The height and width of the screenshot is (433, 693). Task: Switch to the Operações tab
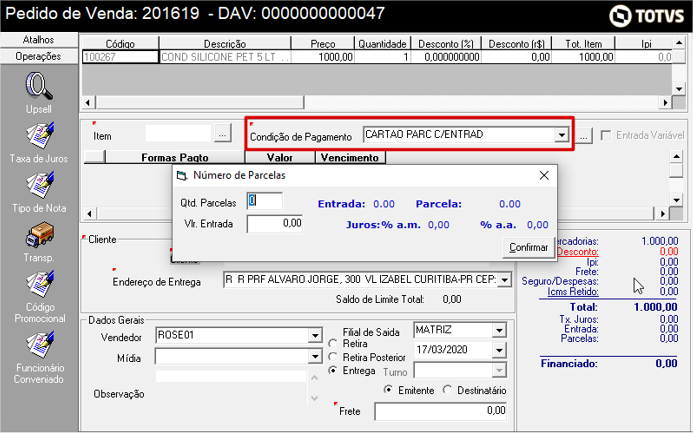coord(39,56)
